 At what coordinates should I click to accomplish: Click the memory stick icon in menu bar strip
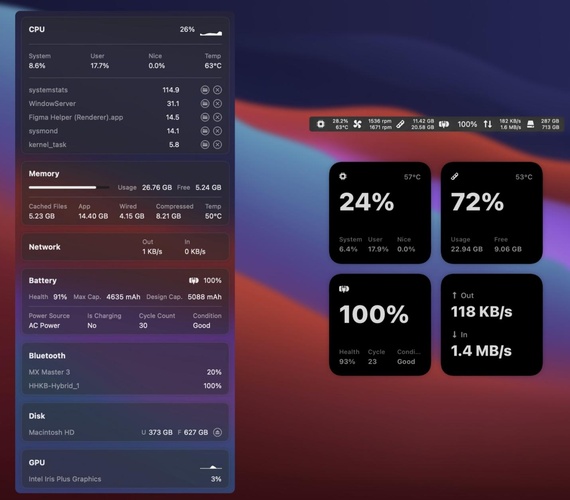click(400, 124)
